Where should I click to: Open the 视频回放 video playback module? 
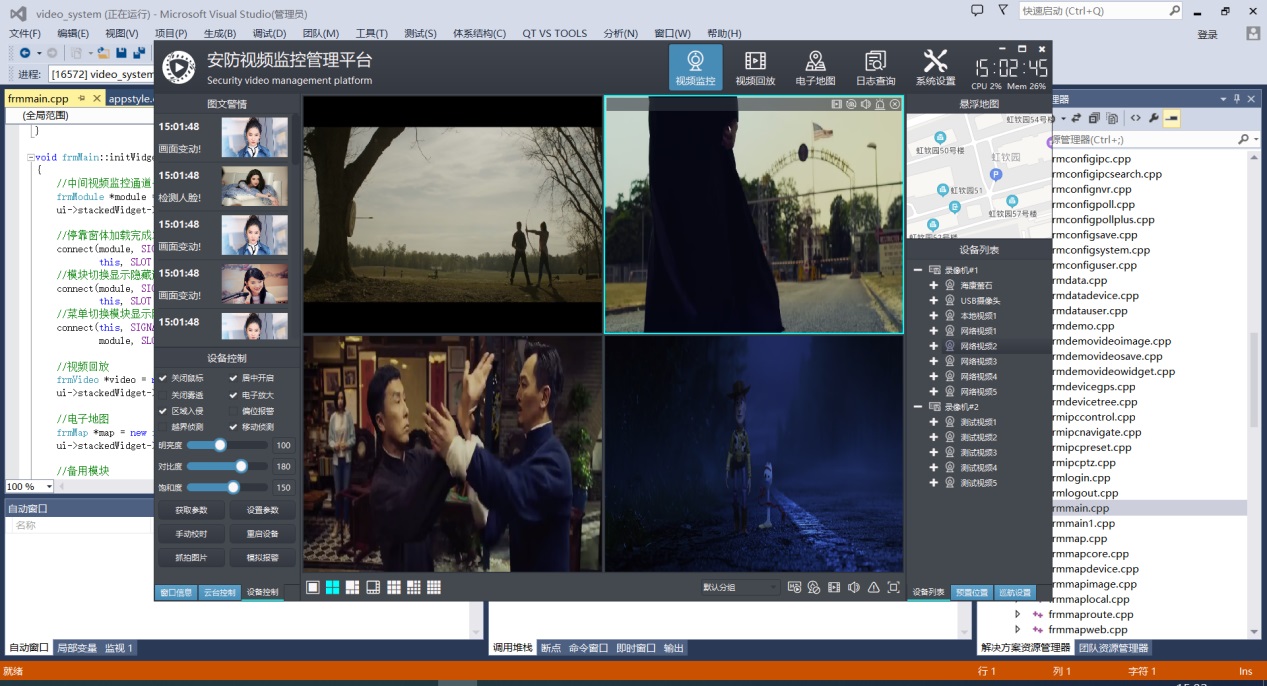point(755,67)
